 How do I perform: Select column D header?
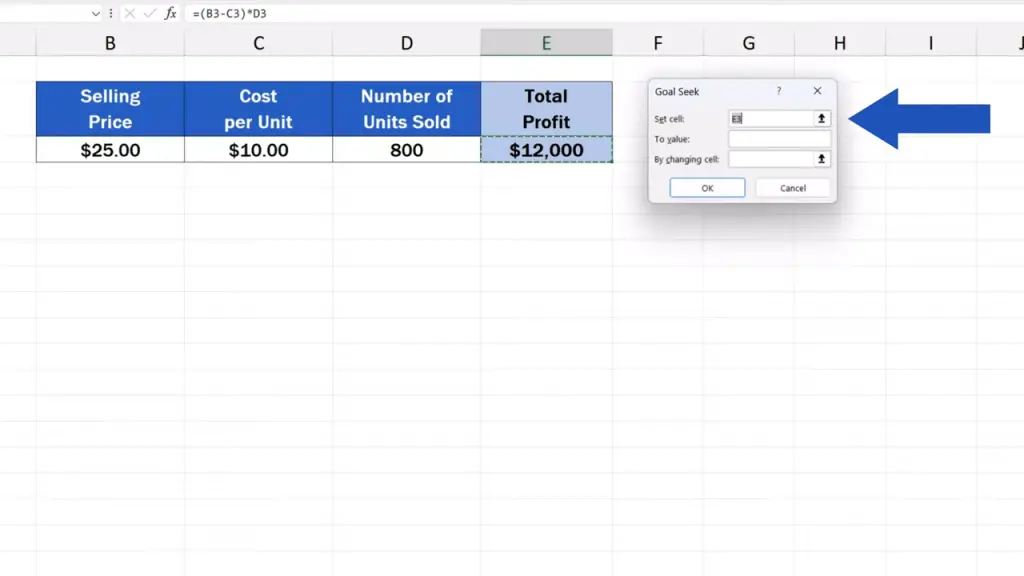click(x=406, y=43)
